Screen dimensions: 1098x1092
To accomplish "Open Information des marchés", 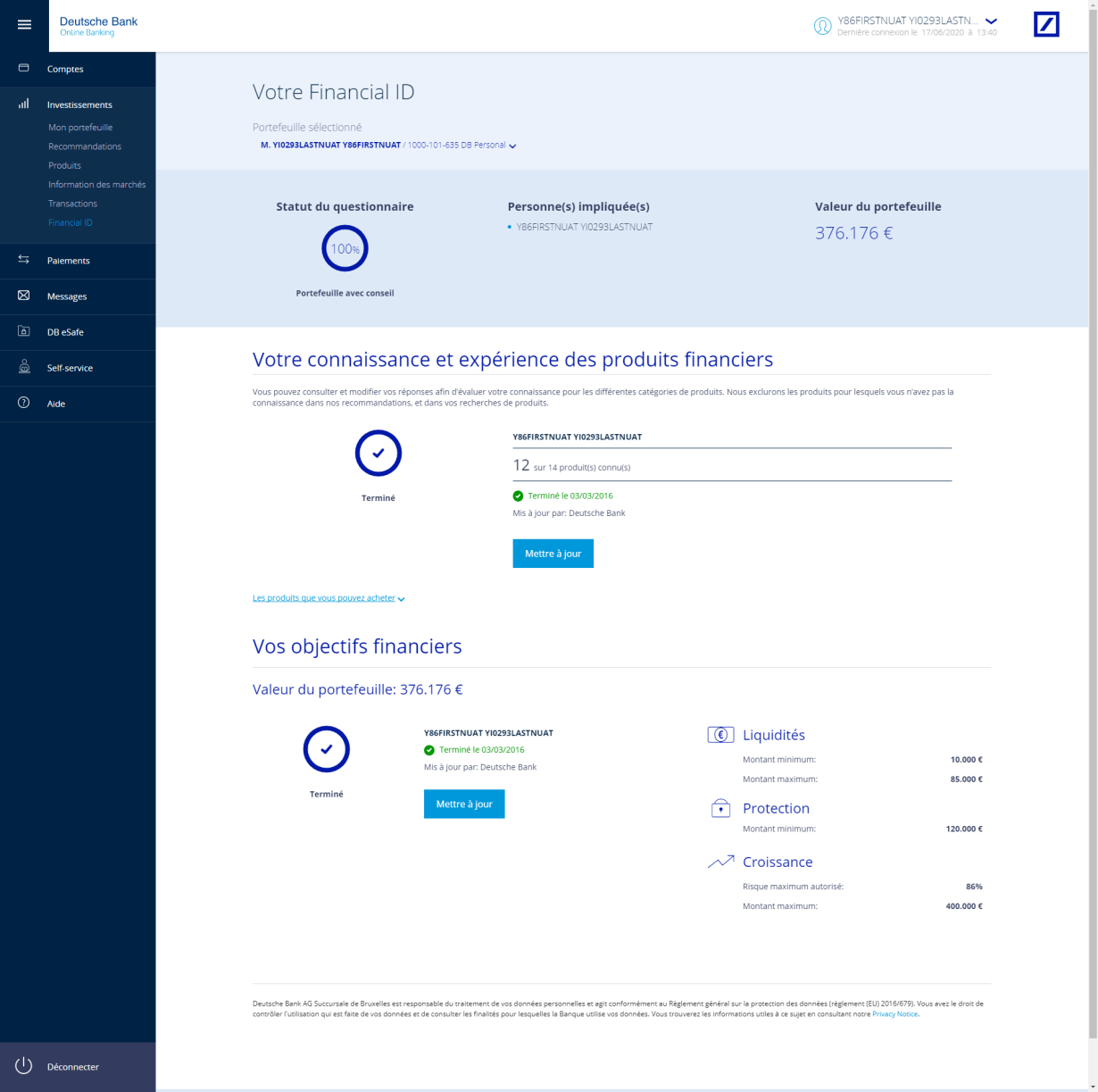I will click(x=96, y=185).
